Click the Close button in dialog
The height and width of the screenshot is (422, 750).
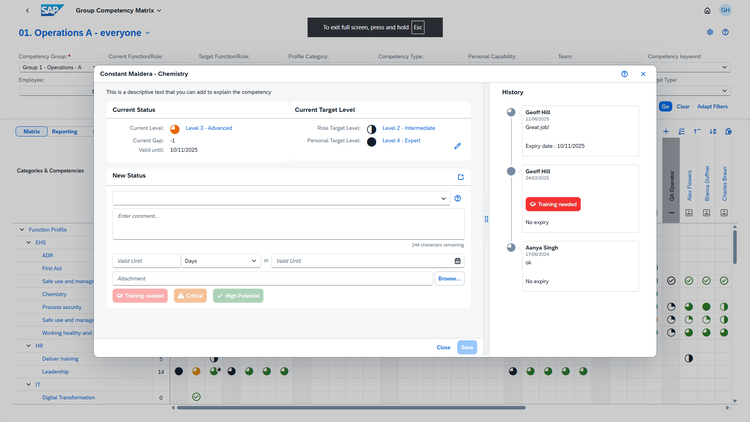point(443,347)
